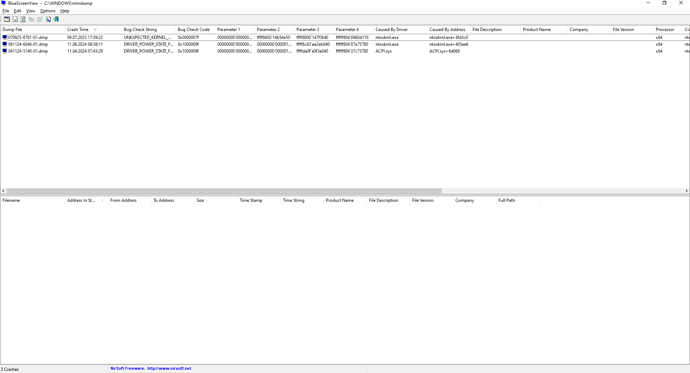Open the File menu
690x373 pixels.
pyautogui.click(x=6, y=11)
